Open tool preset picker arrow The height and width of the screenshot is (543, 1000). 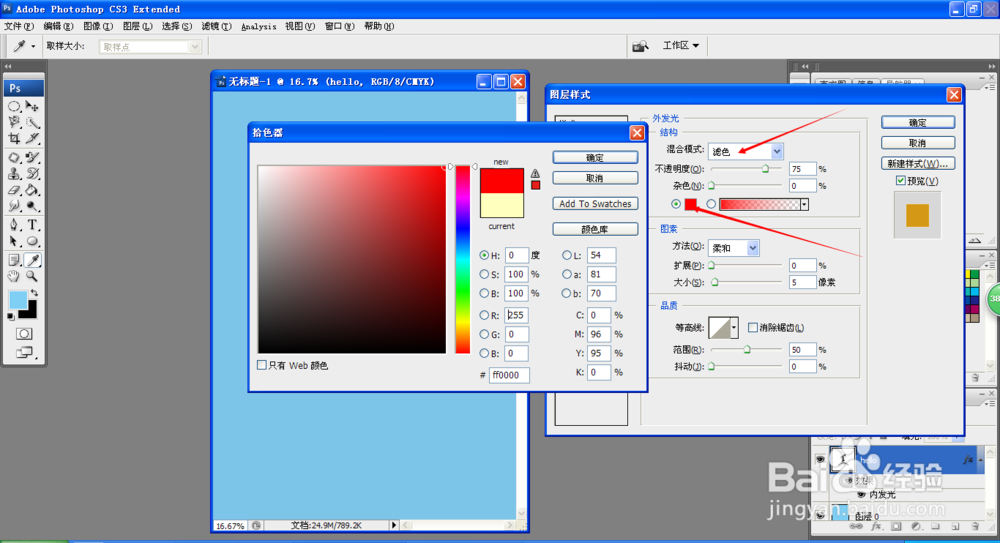pos(33,46)
